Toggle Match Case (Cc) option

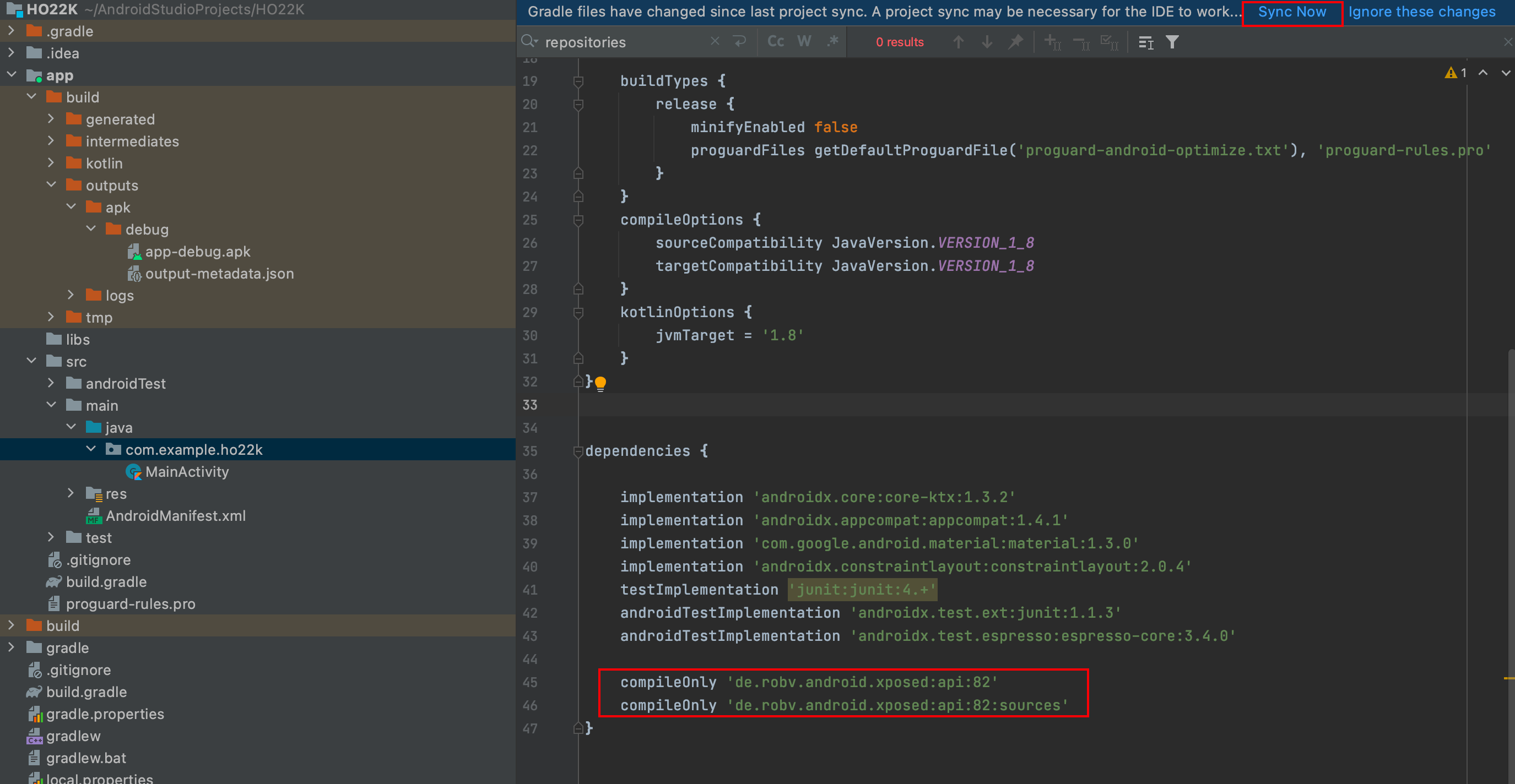pyautogui.click(x=776, y=42)
